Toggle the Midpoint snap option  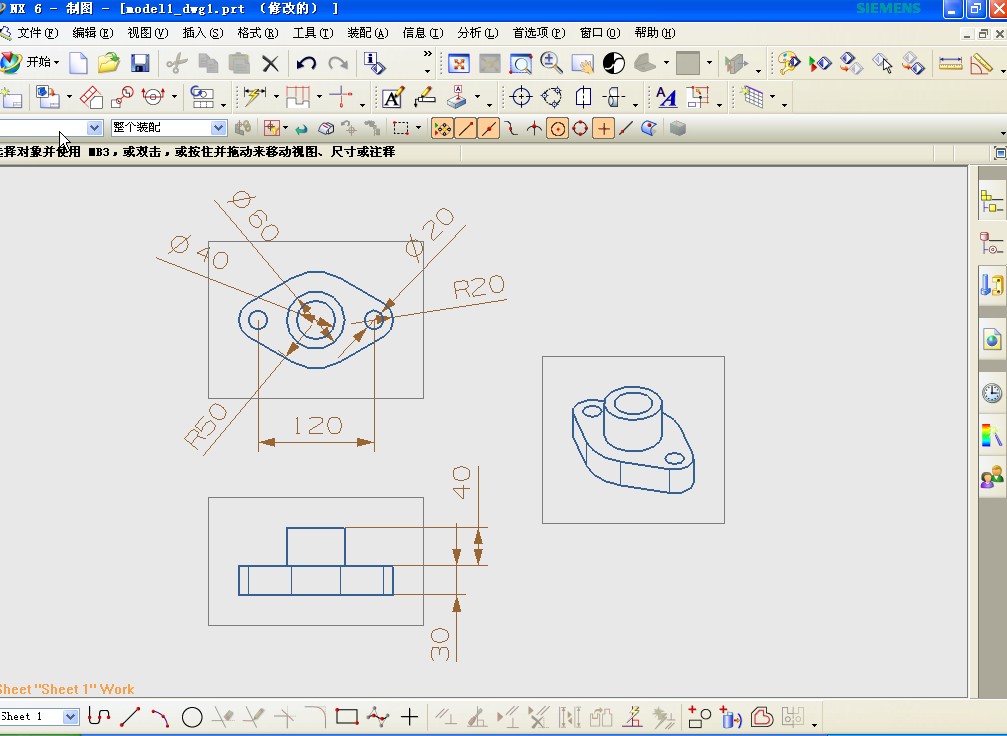[x=489, y=128]
